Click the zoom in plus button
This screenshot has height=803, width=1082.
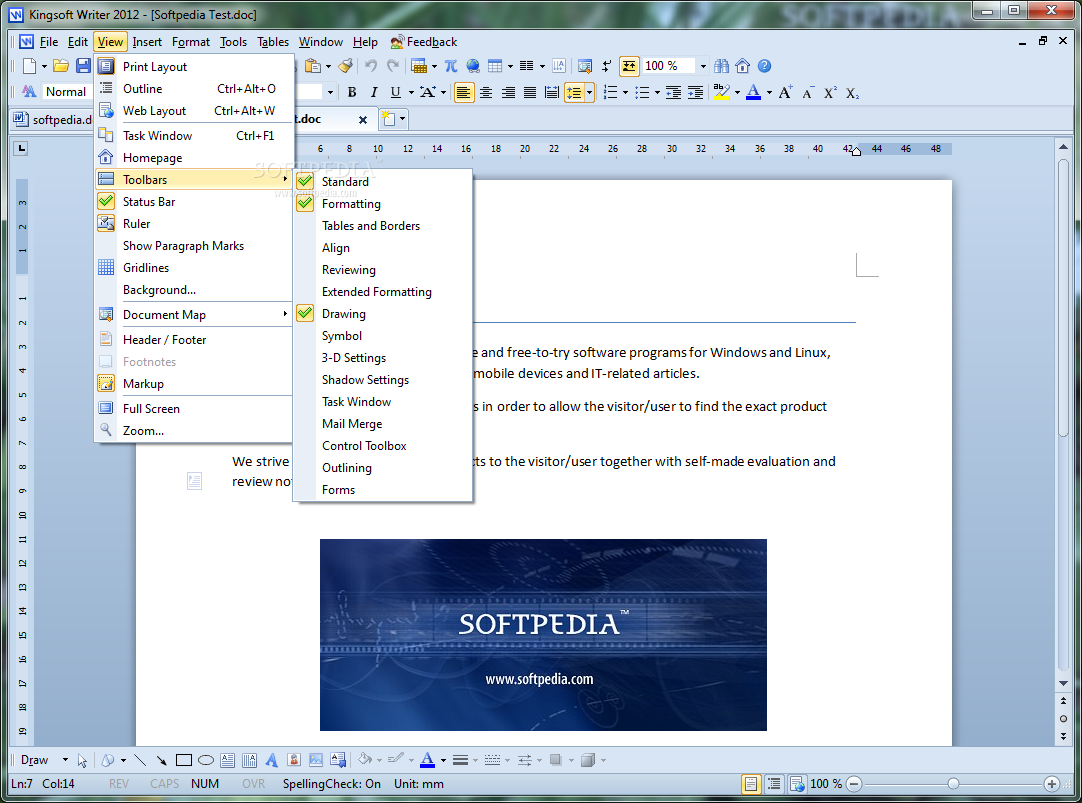click(1052, 784)
